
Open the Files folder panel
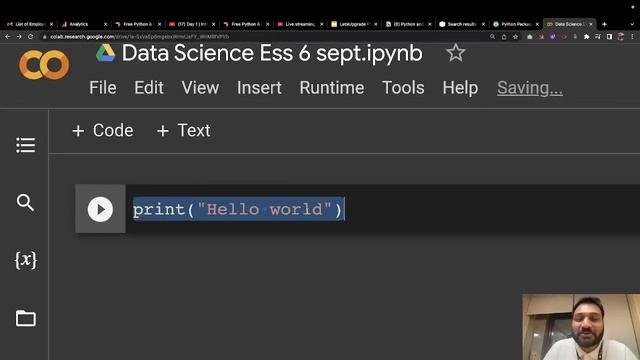pyautogui.click(x=26, y=318)
